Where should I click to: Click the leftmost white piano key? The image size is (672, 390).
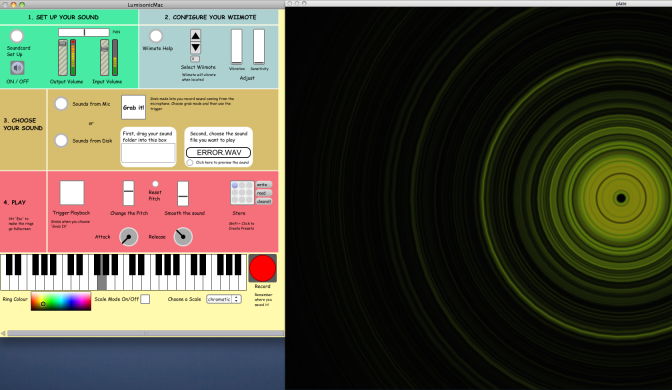5,283
